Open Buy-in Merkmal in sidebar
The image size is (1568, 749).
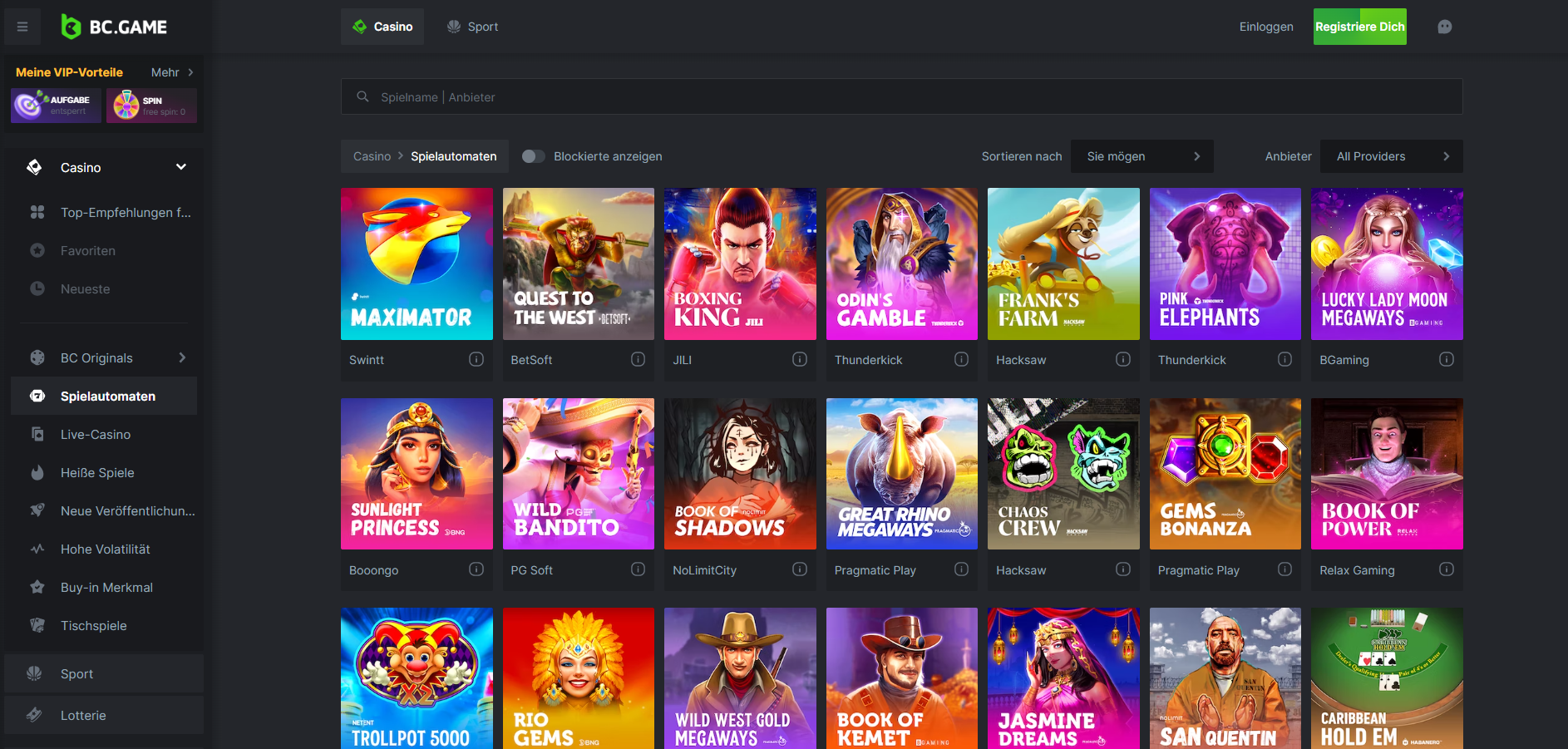tap(104, 587)
